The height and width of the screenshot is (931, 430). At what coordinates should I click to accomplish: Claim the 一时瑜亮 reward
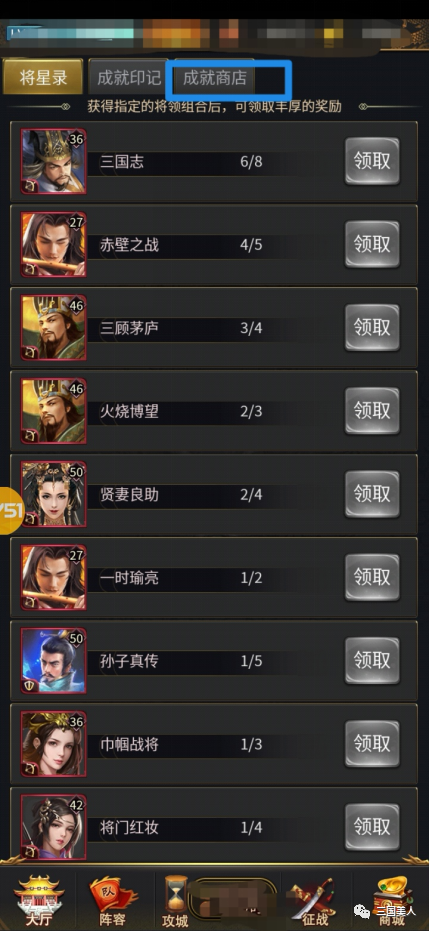(x=372, y=577)
